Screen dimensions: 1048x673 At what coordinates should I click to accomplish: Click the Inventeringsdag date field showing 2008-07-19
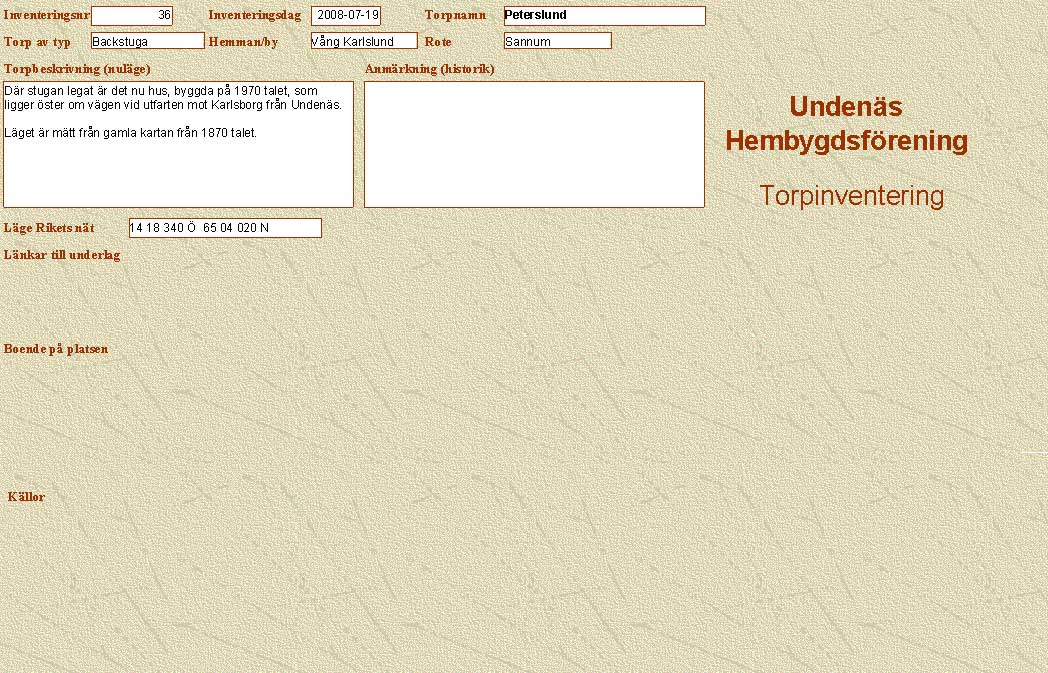coord(346,16)
